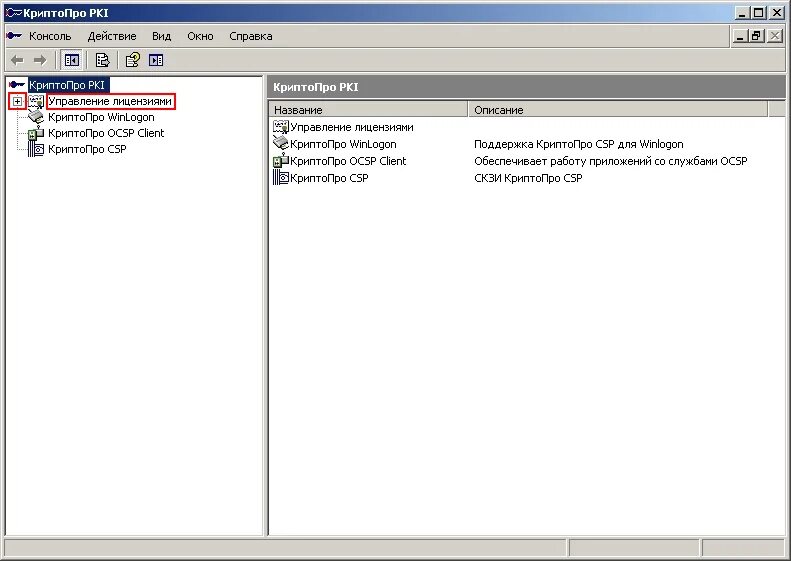Click the title bar application key icon

[13, 13]
